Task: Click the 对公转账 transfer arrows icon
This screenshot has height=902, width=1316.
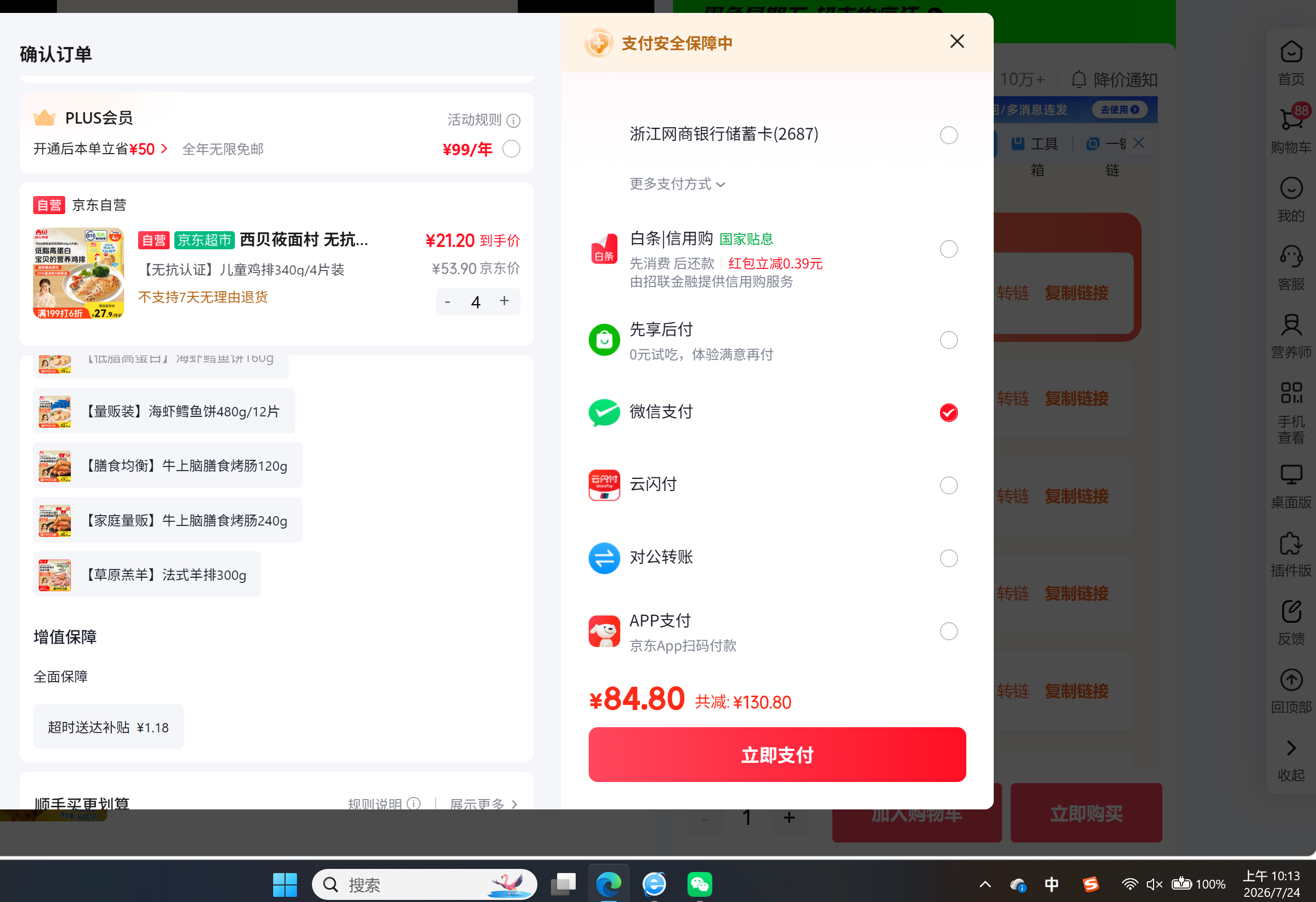Action: [x=604, y=558]
